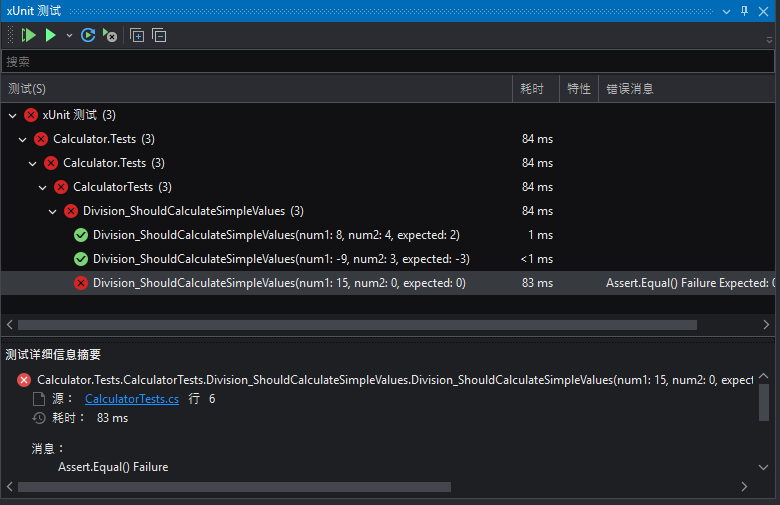Click green pass icon of num1: -9 test
The image size is (780, 505).
(81, 259)
